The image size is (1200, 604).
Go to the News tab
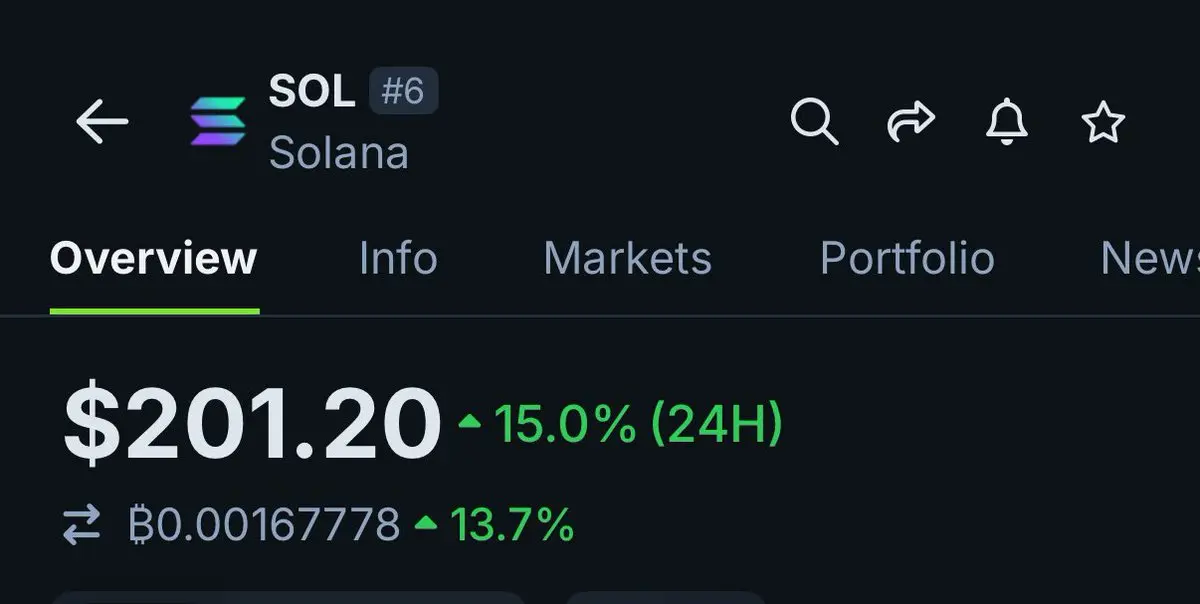(x=1149, y=258)
